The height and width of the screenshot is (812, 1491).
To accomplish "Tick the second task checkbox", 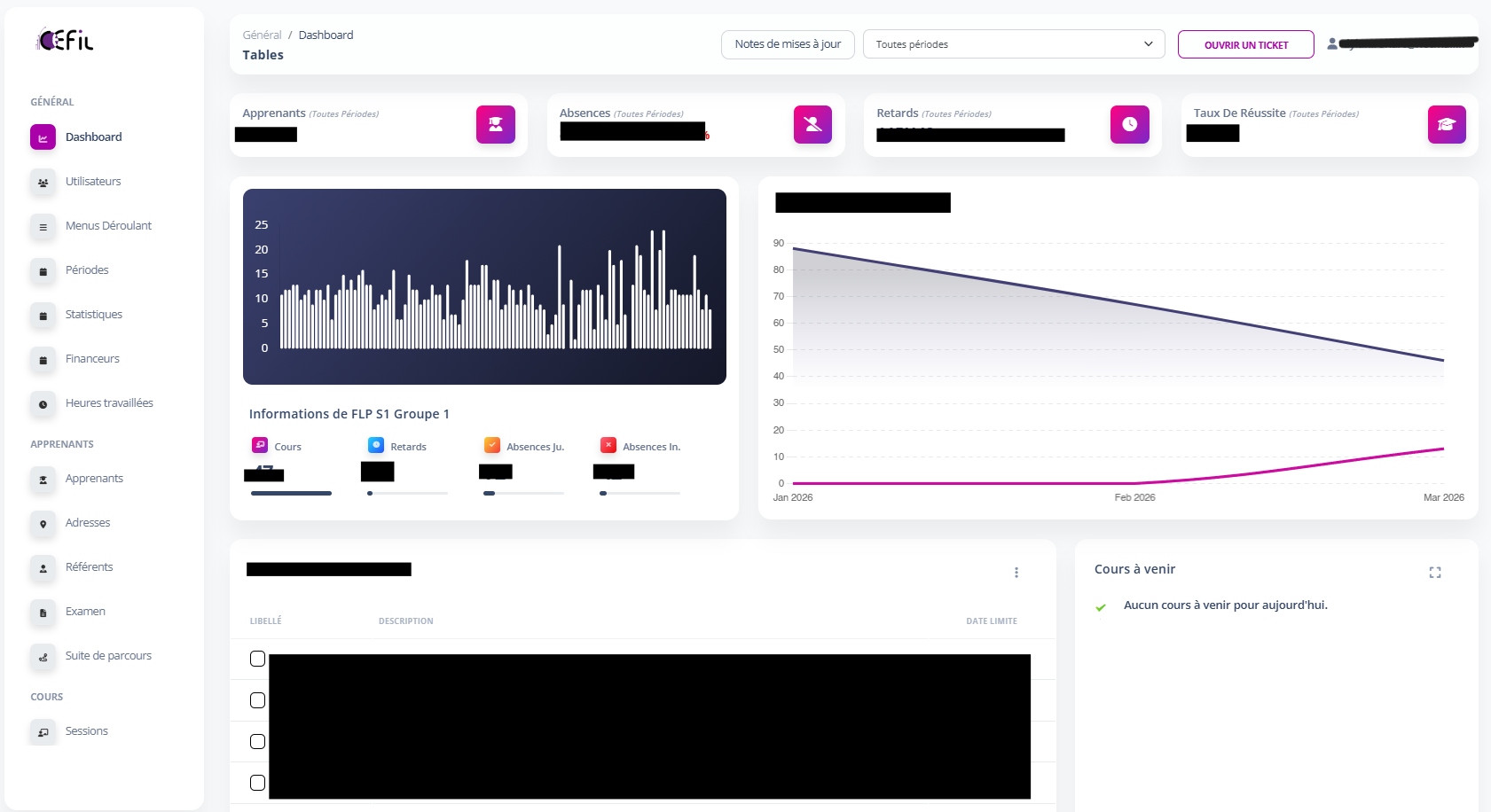I will coord(257,700).
